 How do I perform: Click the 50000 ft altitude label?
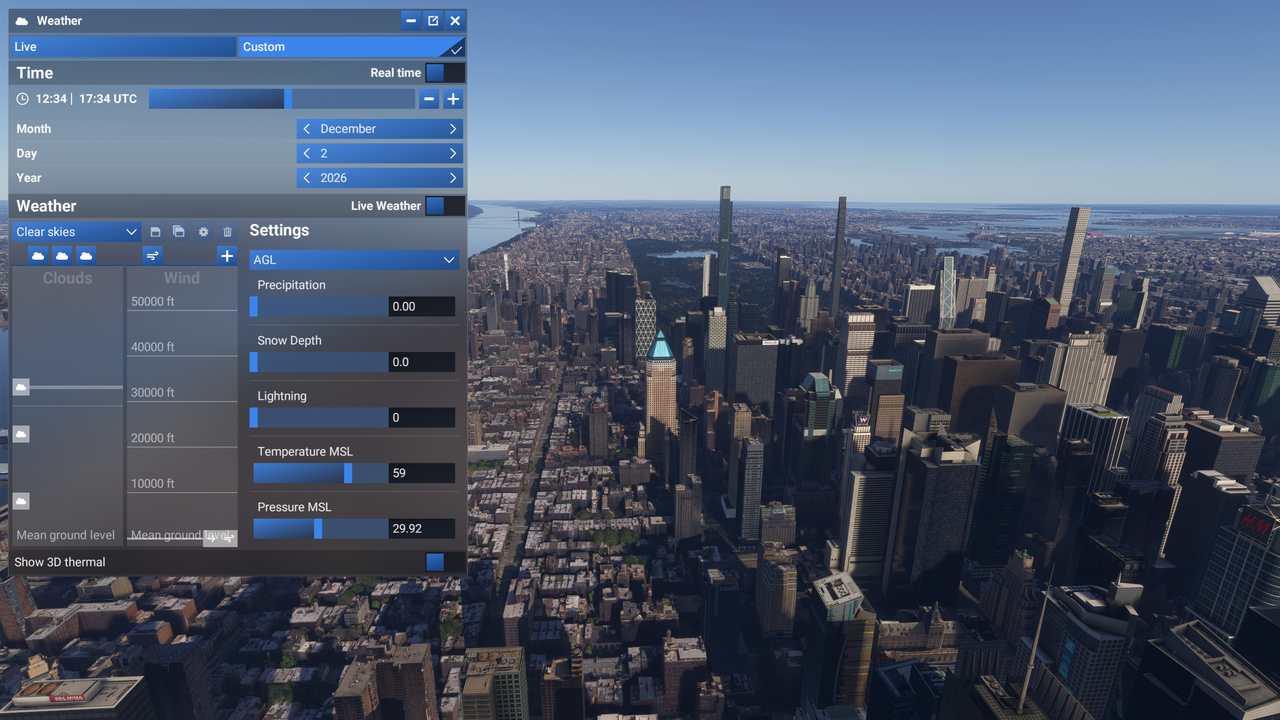(x=153, y=301)
